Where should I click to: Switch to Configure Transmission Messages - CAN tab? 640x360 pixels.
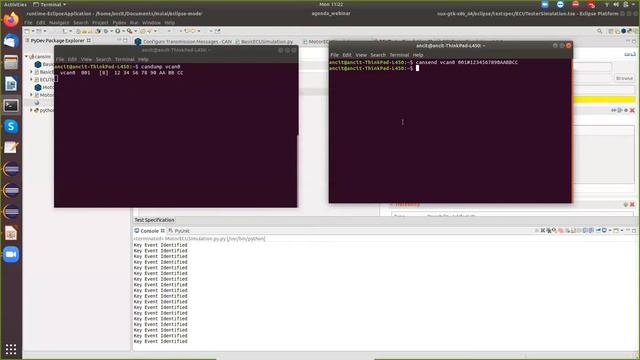point(183,42)
